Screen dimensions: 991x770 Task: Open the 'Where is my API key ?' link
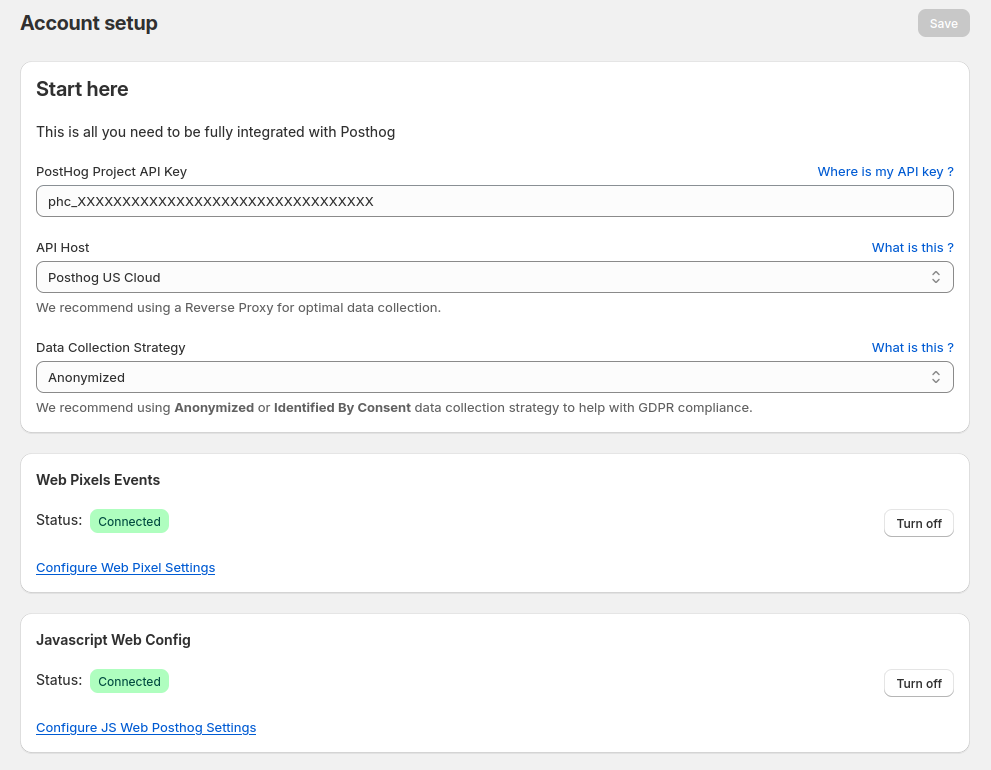tap(885, 172)
